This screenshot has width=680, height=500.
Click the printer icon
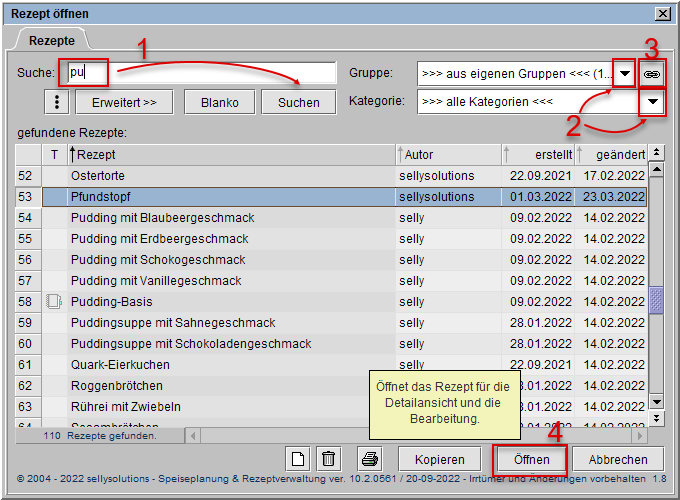tap(370, 459)
